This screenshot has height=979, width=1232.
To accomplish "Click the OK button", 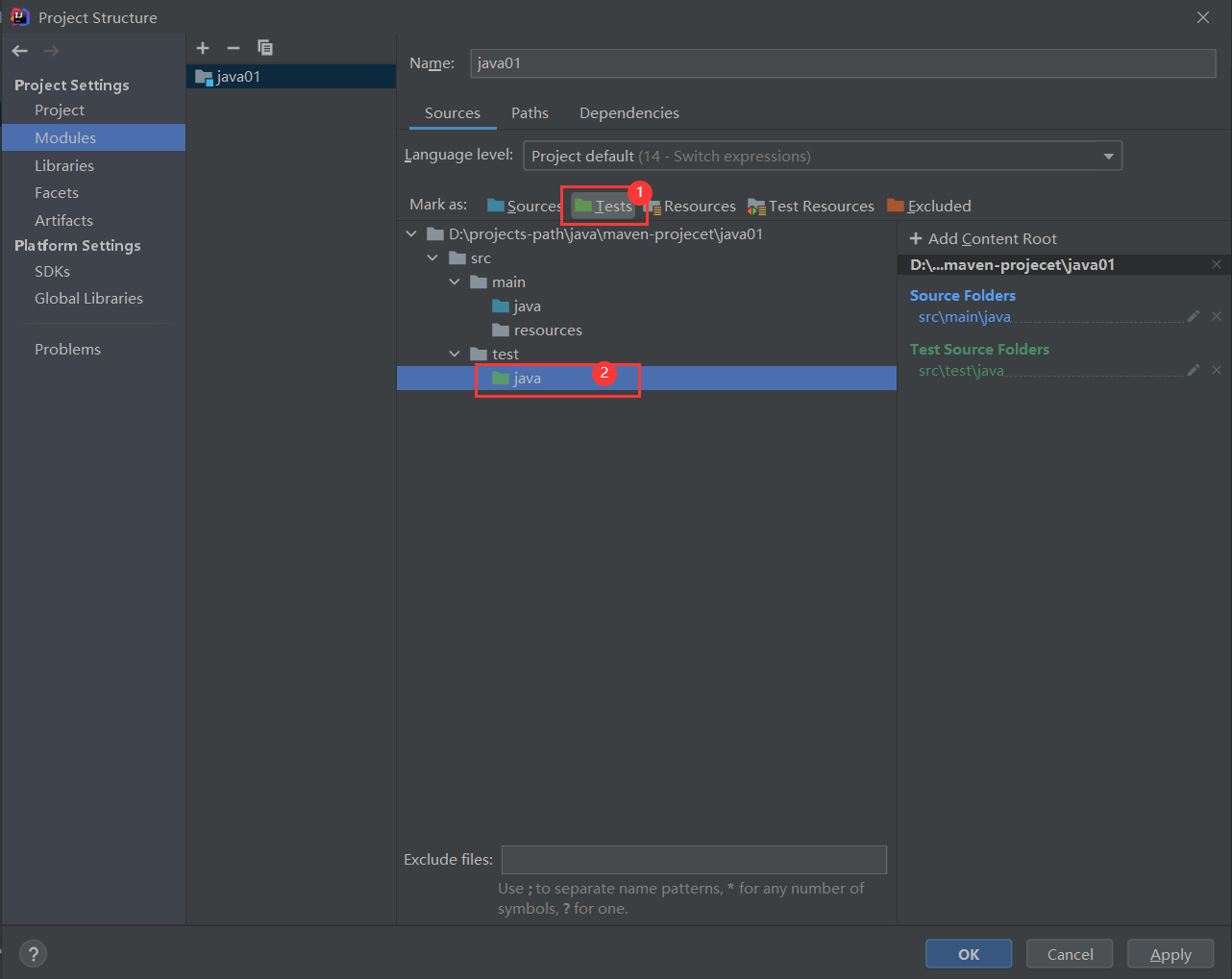I will [x=969, y=954].
